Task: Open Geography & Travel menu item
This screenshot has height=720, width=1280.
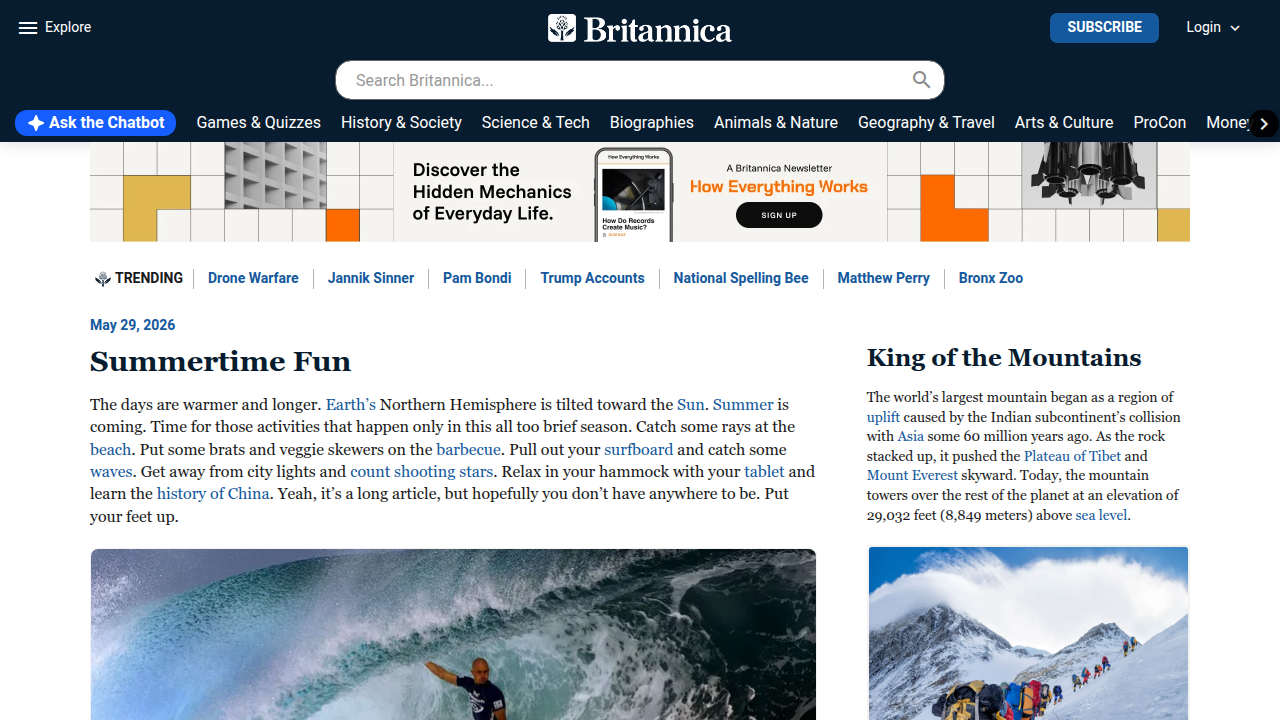Action: point(926,123)
